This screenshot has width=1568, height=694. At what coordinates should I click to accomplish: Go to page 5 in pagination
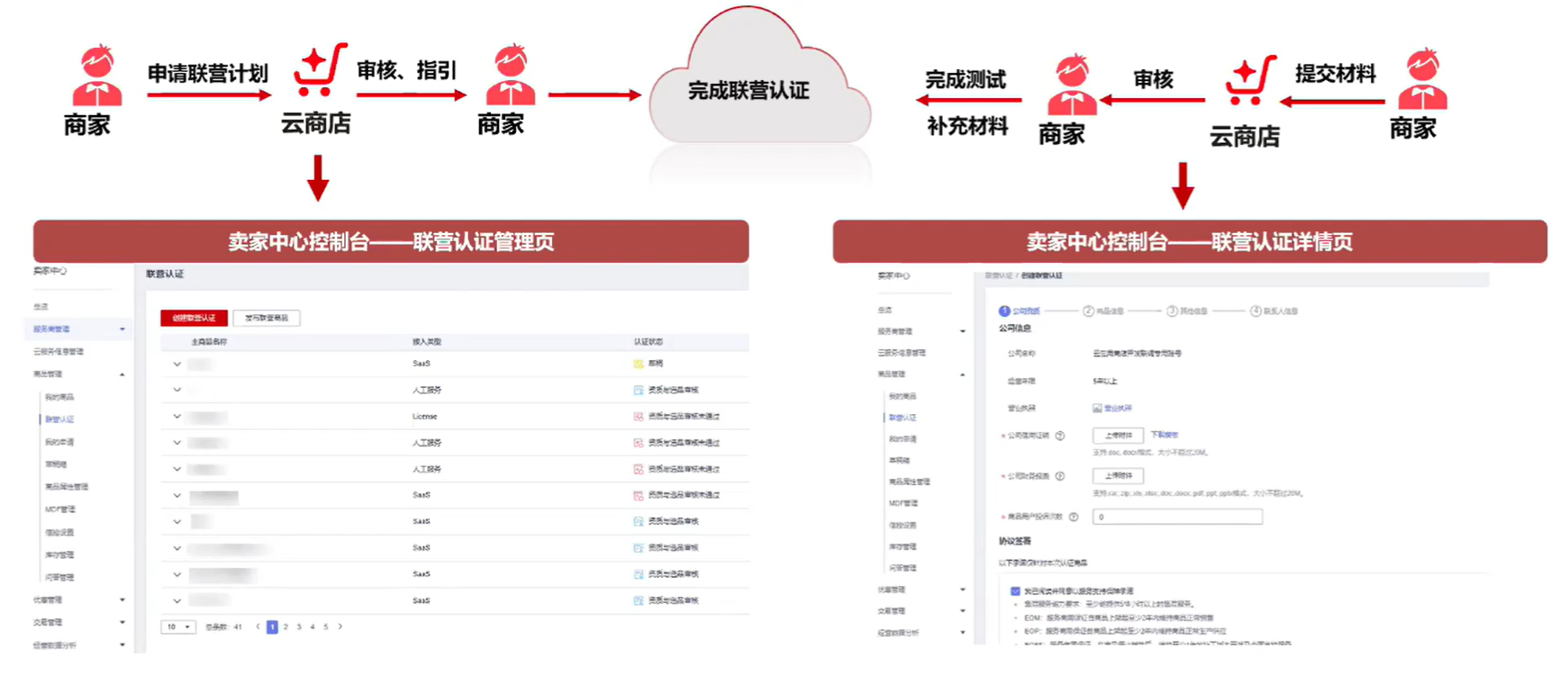(x=326, y=626)
